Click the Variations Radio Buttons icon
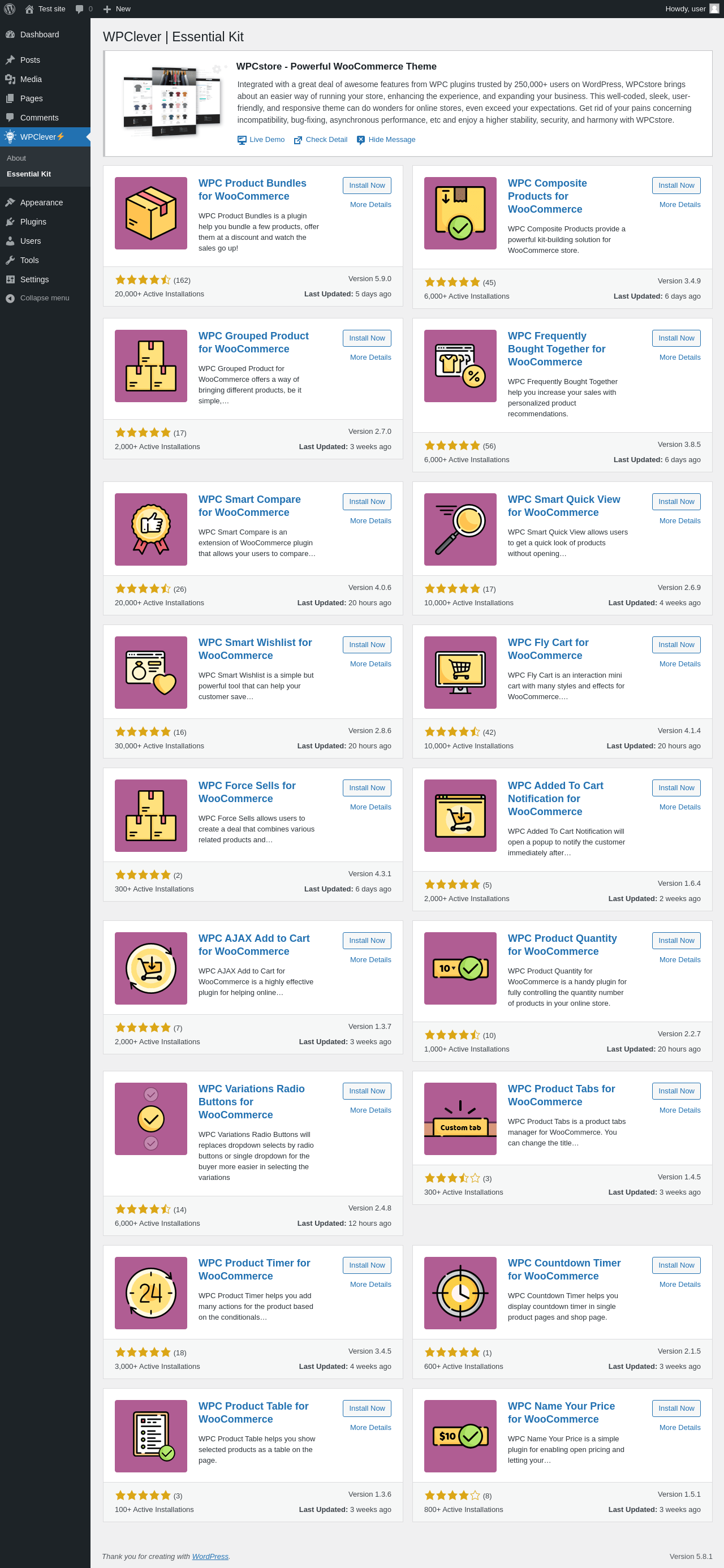The height and width of the screenshot is (1568, 724). [x=151, y=1118]
